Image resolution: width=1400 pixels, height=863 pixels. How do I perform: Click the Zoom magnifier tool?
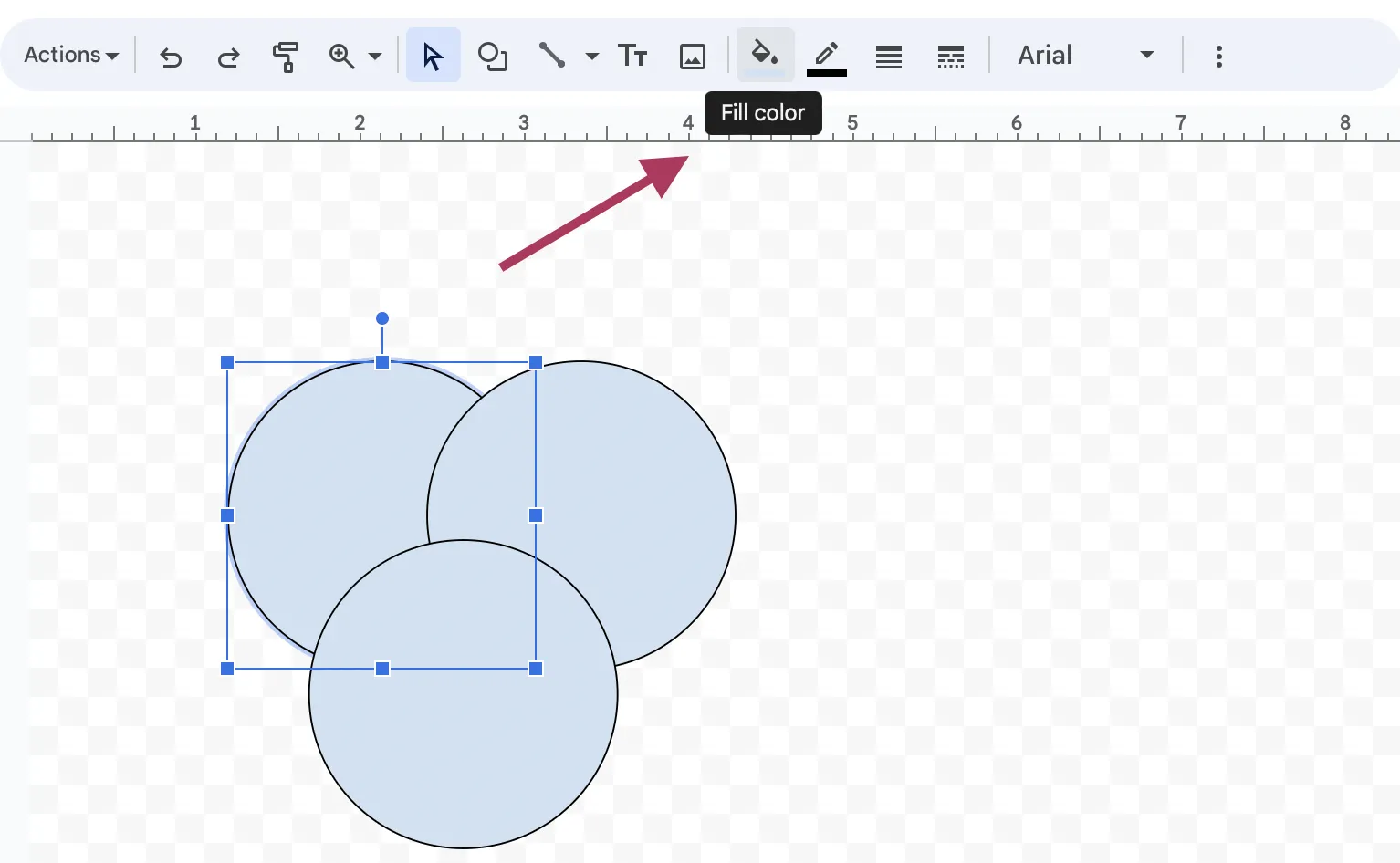click(x=341, y=57)
